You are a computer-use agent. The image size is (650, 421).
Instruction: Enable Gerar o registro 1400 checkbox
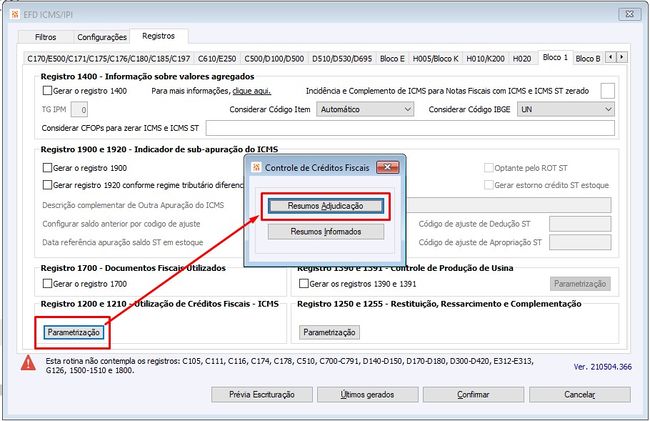[48, 90]
